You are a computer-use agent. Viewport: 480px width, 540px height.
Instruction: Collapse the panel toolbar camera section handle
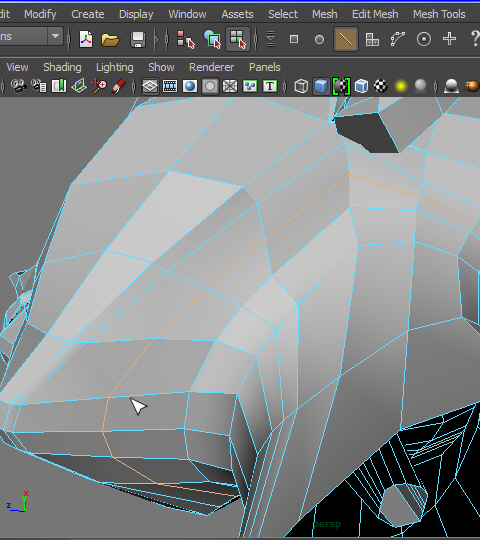tap(3, 86)
